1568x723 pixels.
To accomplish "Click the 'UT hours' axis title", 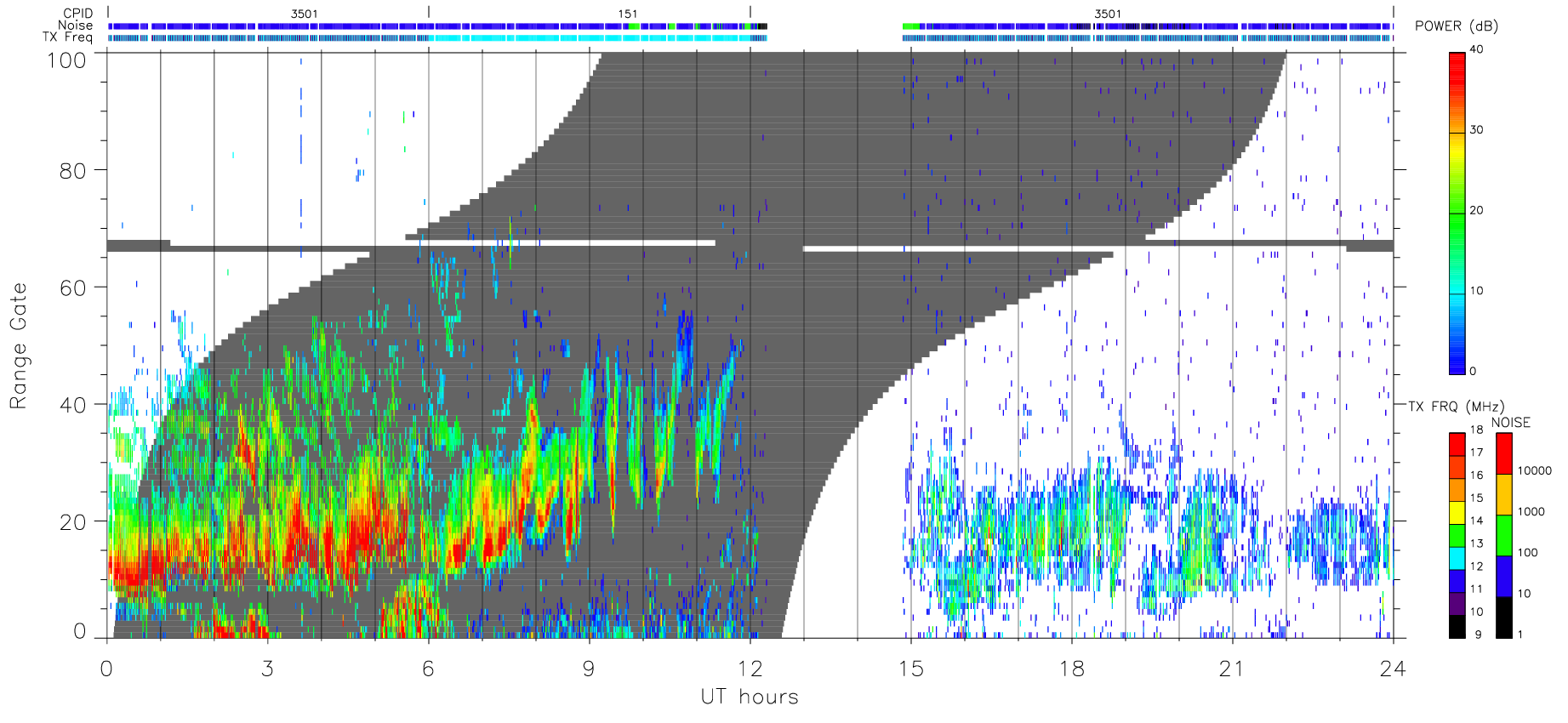I will pyautogui.click(x=750, y=697).
